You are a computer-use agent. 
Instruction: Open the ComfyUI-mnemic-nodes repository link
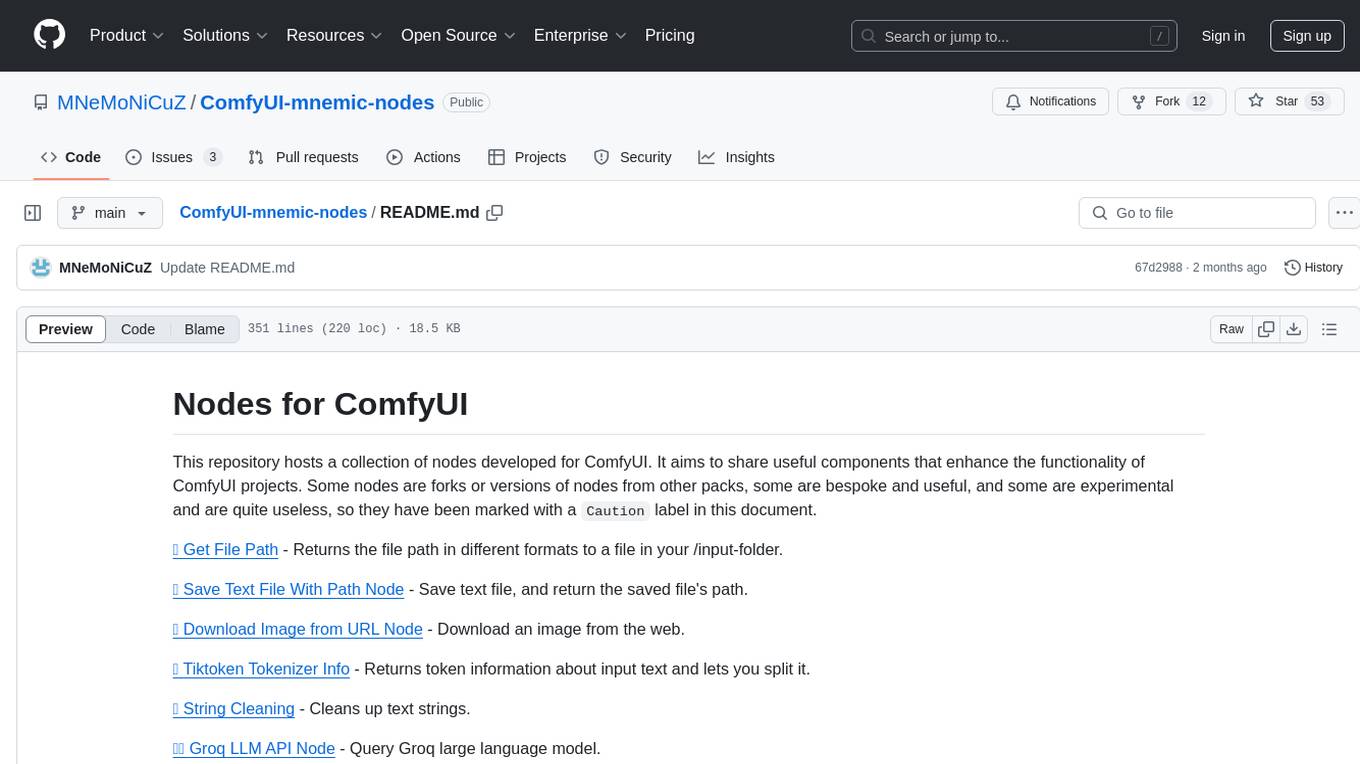[x=317, y=102]
